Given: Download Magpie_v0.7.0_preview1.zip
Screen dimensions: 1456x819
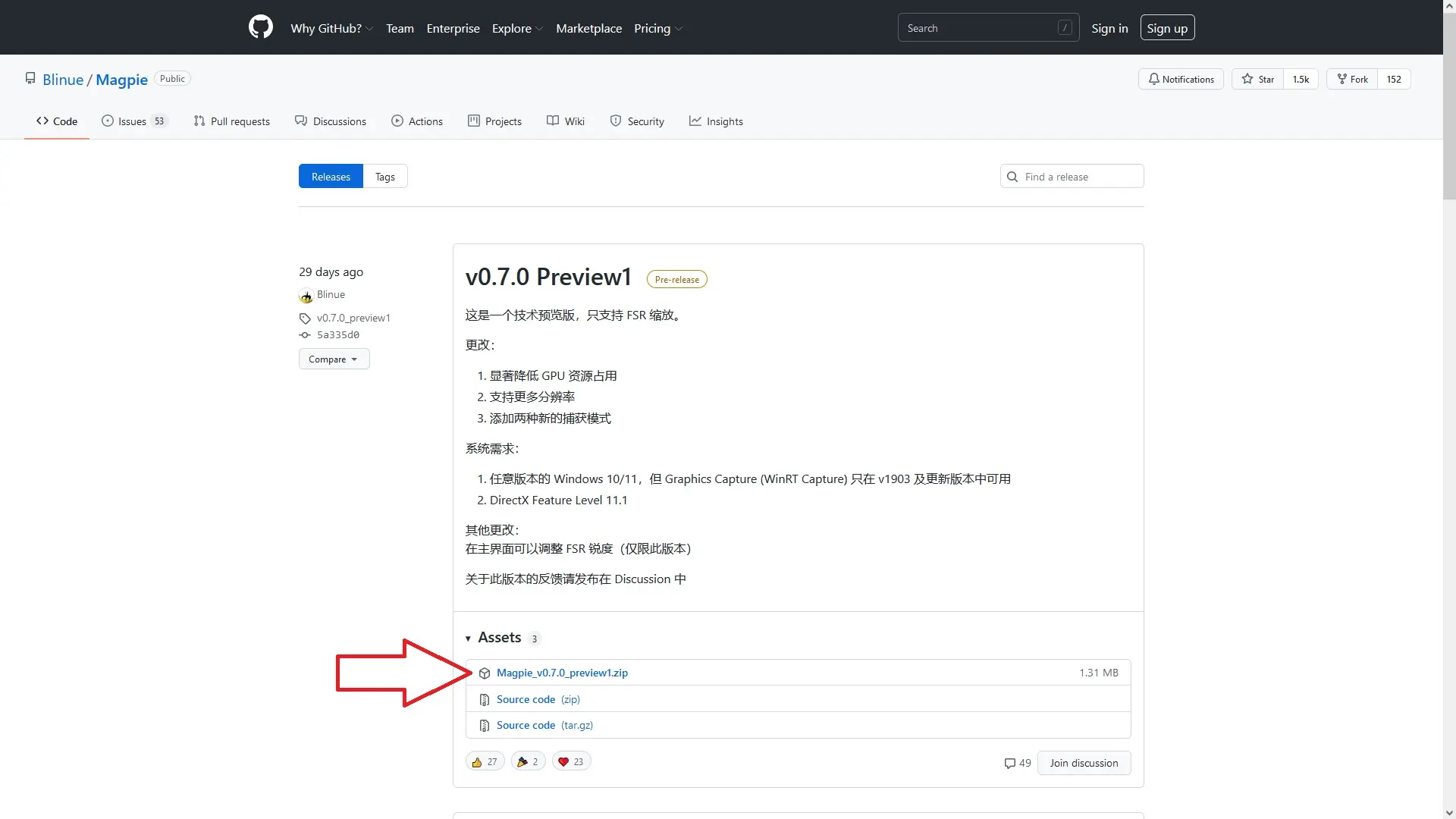Looking at the screenshot, I should [x=562, y=673].
